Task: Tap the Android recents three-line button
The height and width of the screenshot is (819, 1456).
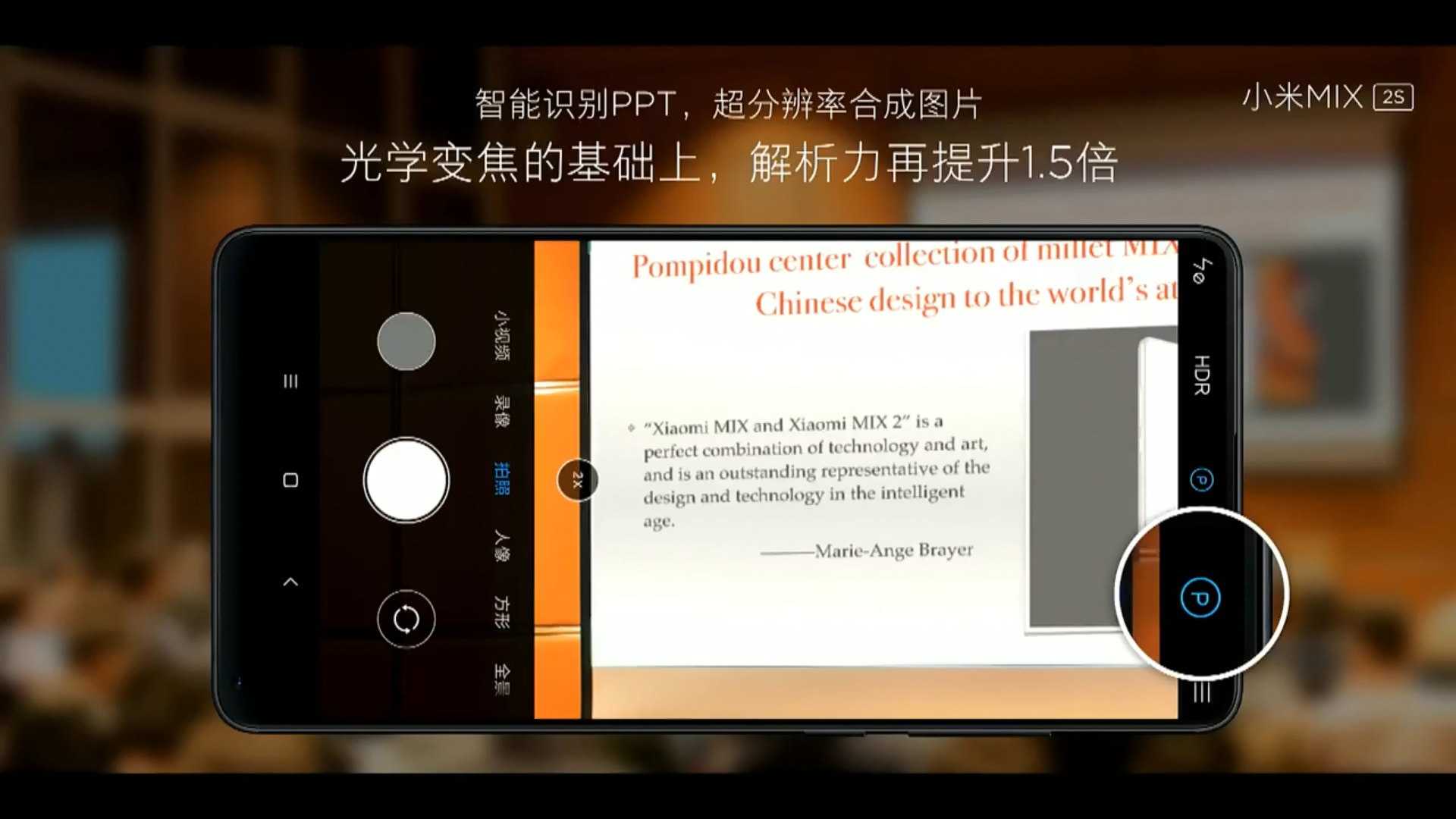Action: coord(290,381)
